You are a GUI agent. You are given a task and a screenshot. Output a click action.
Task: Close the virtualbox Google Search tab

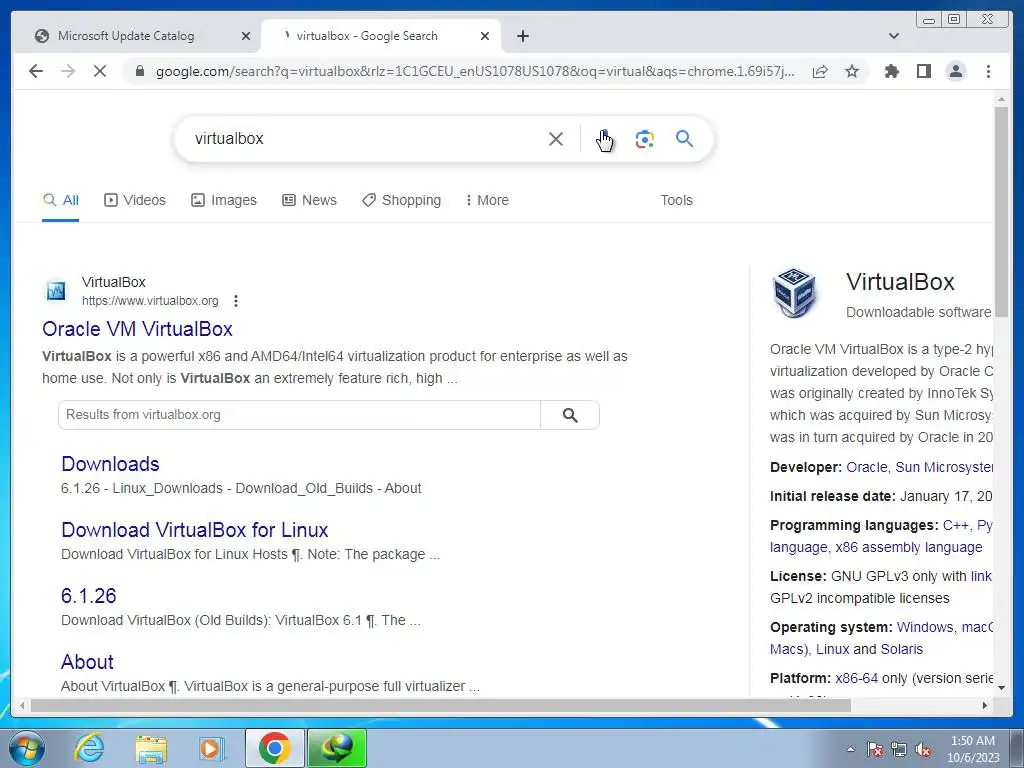[485, 36]
